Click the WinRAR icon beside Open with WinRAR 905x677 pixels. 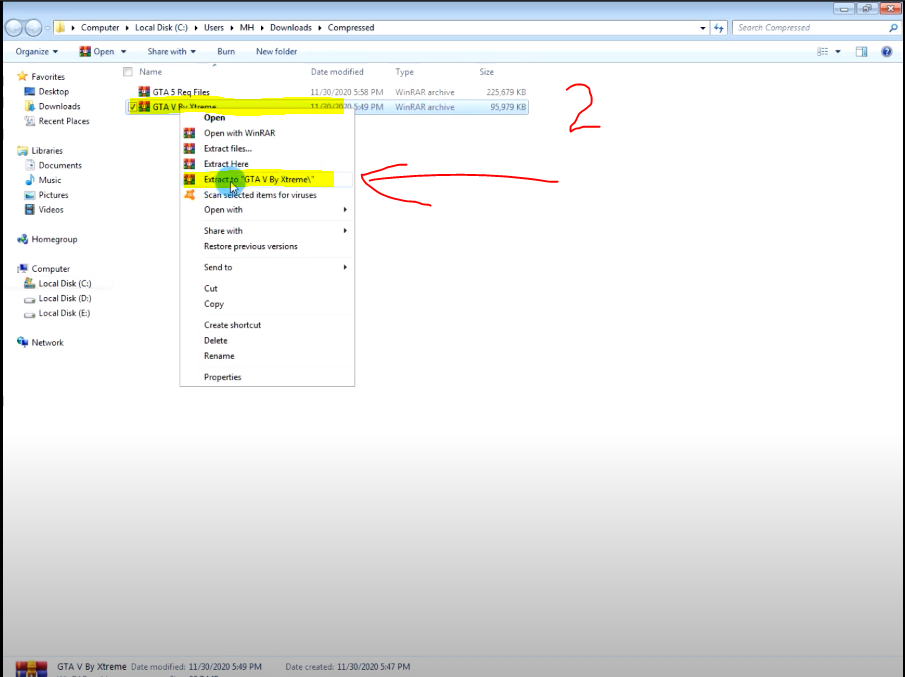pyautogui.click(x=189, y=133)
